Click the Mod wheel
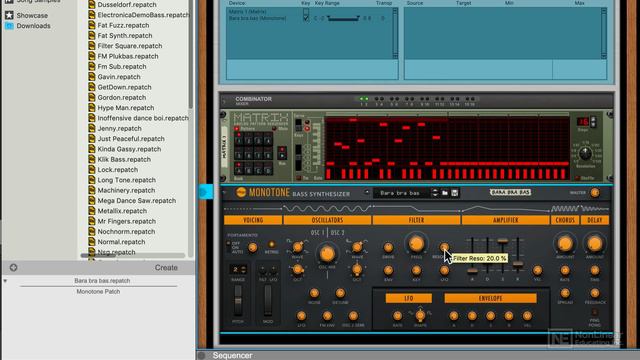This screenshot has height=360, width=640. click(268, 300)
